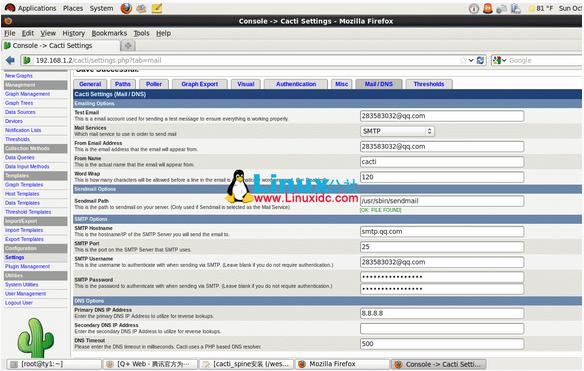The height and width of the screenshot is (371, 584).
Task: Click the SMTP Username field
Action: point(442,262)
